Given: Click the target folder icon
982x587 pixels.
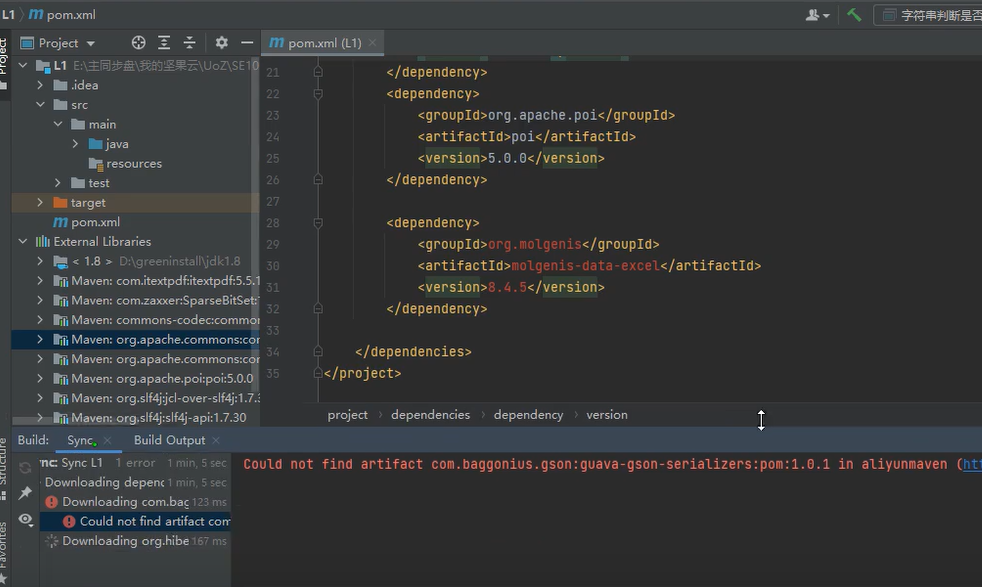Looking at the screenshot, I should (60, 202).
